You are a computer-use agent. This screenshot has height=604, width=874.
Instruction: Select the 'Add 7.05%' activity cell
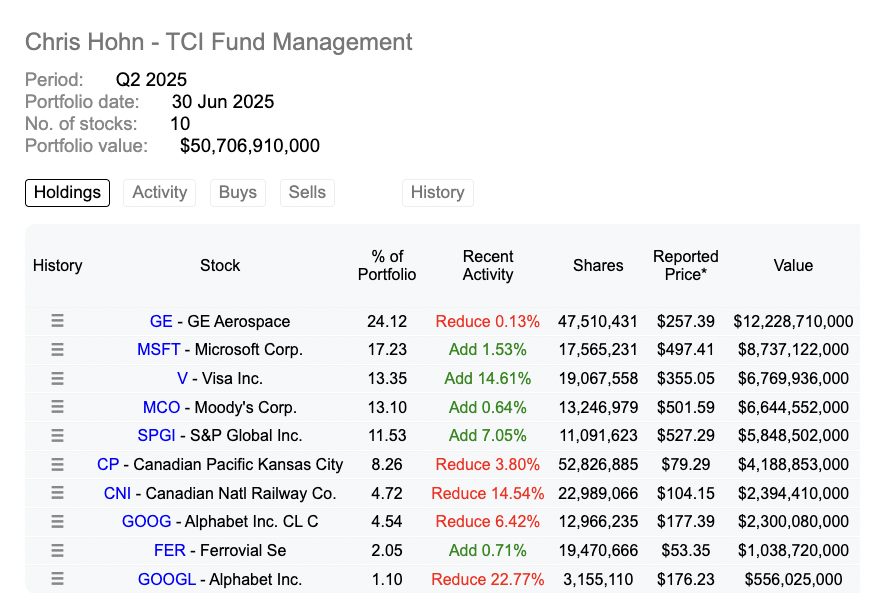488,436
